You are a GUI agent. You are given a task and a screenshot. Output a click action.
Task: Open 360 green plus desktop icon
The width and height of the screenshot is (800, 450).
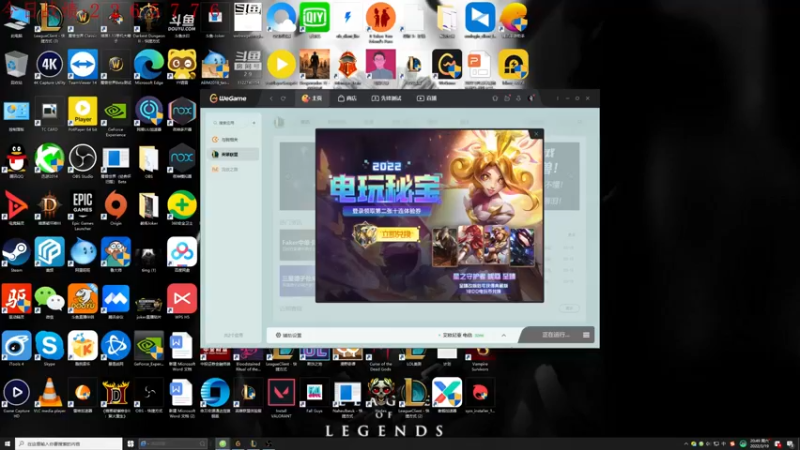point(182,208)
